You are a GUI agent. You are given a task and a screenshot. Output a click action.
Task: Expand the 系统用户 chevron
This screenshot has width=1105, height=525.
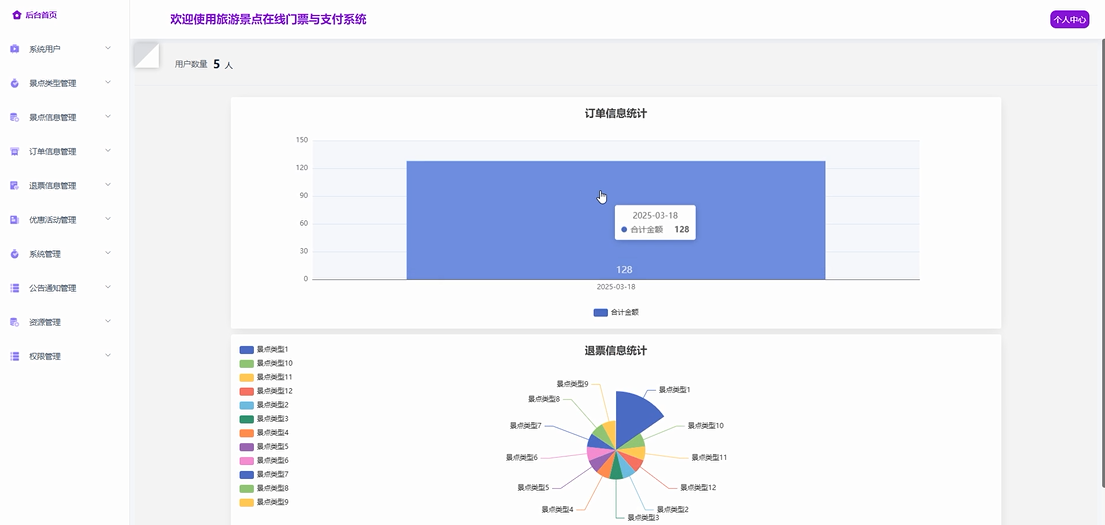[108, 48]
